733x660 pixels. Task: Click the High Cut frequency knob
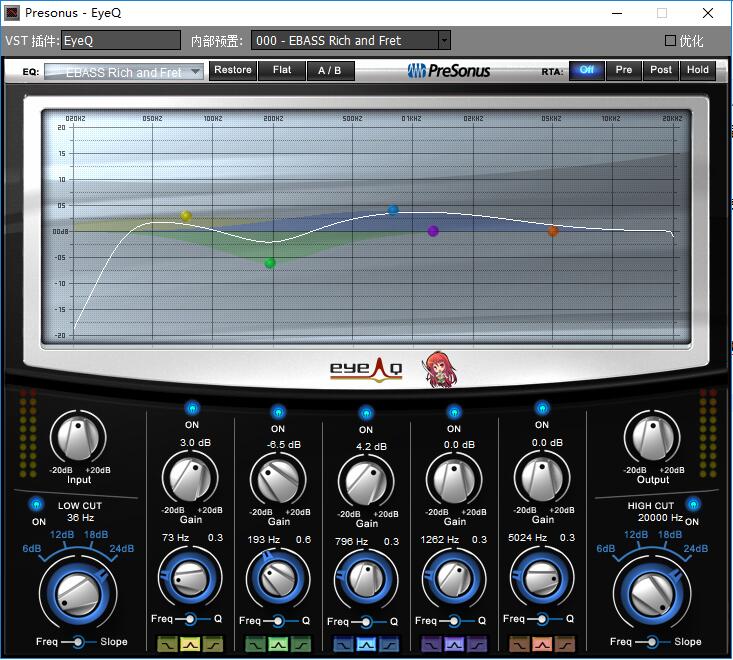pyautogui.click(x=652, y=594)
